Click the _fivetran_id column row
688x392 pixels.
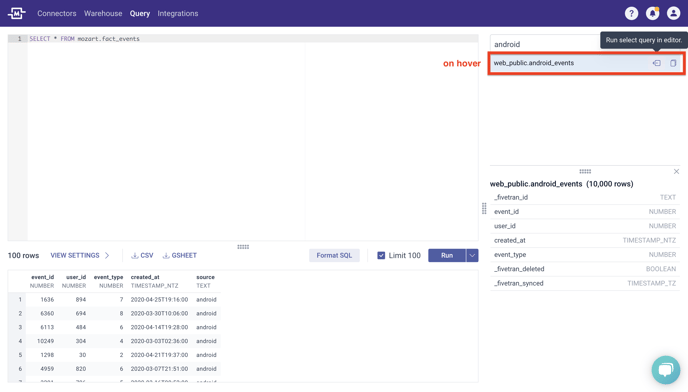click(x=585, y=198)
